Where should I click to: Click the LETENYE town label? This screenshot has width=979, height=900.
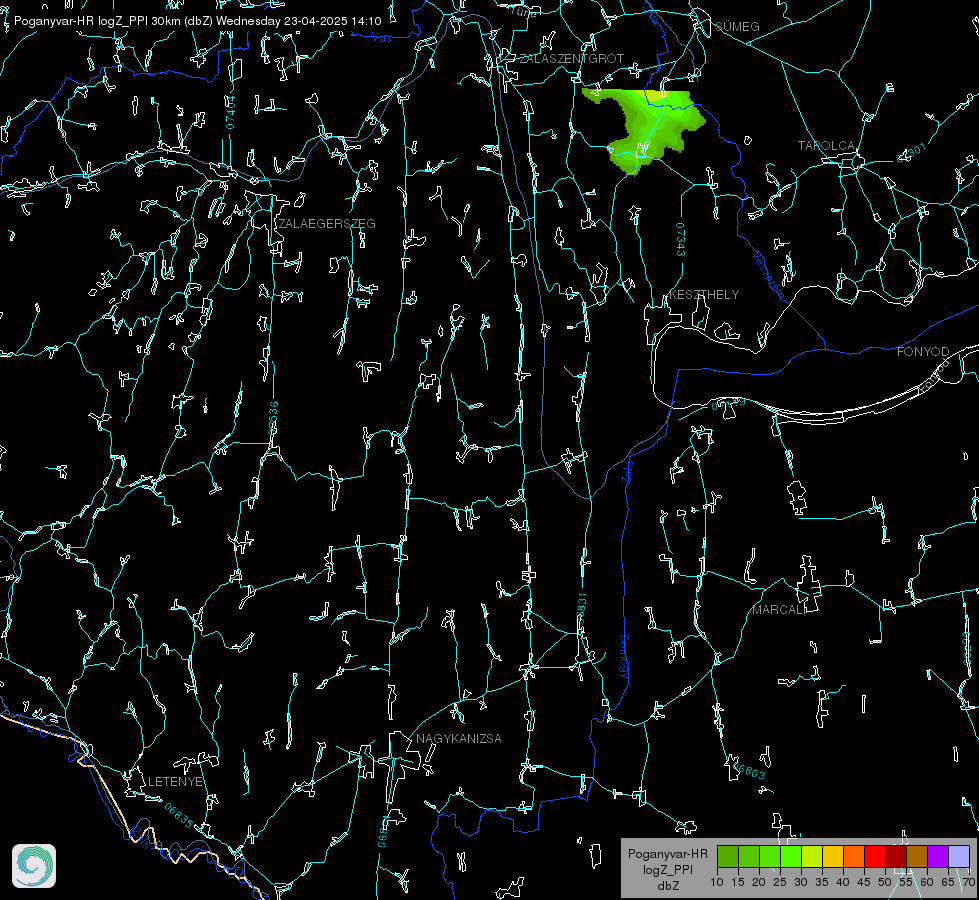click(x=175, y=781)
